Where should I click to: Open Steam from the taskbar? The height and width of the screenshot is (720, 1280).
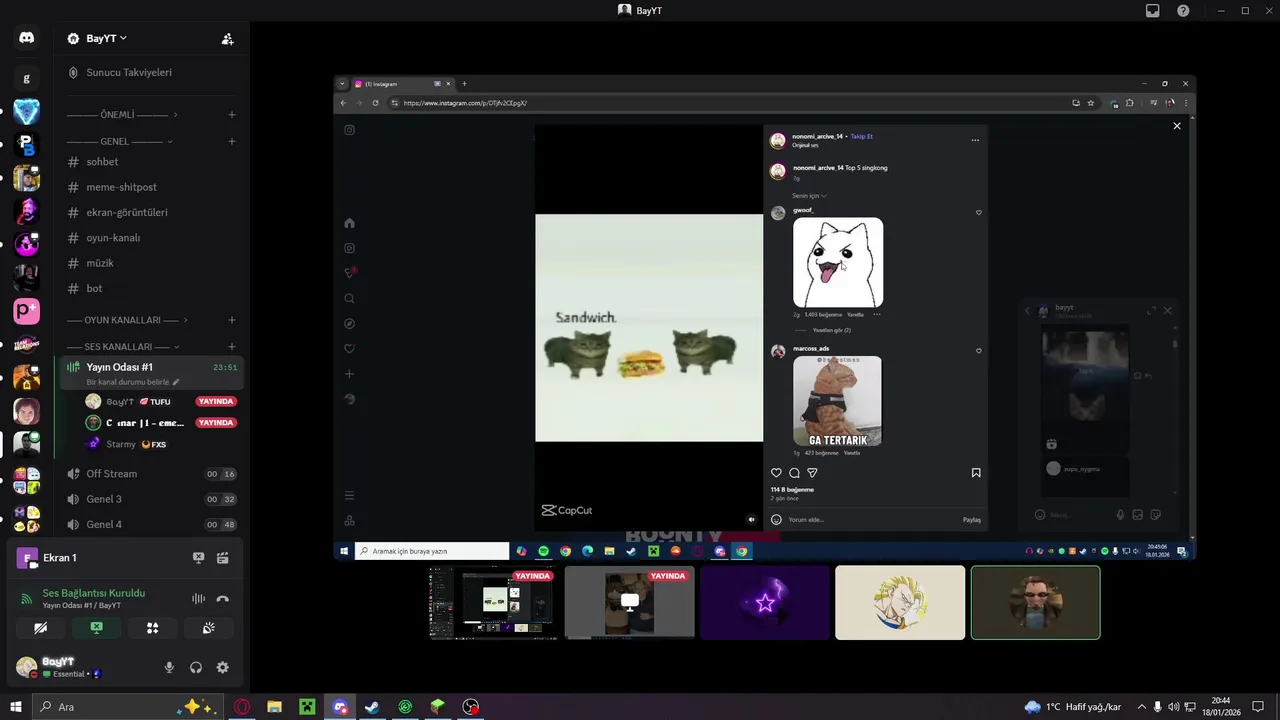pyautogui.click(x=372, y=707)
